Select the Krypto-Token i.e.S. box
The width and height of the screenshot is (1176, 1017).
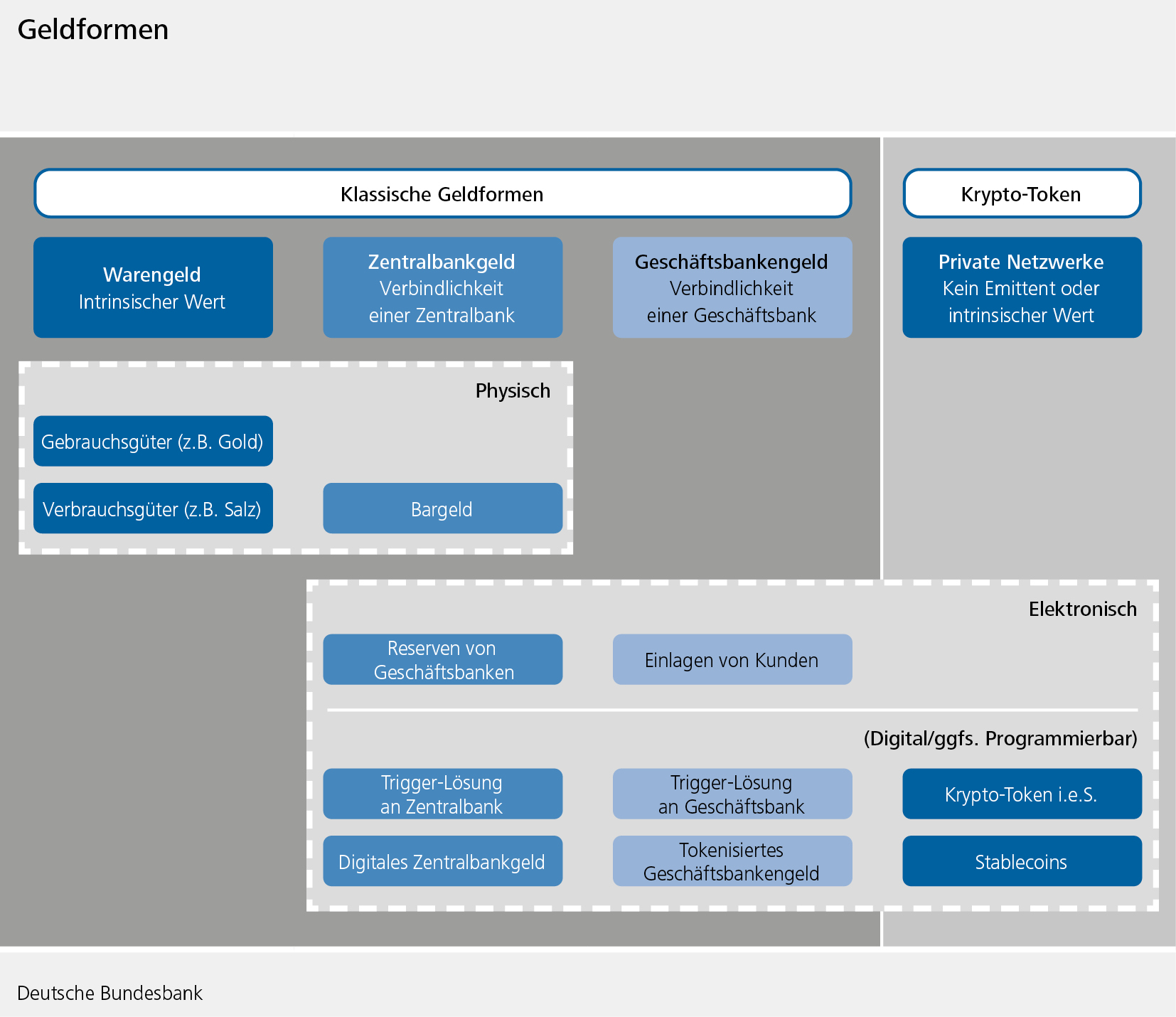1022,794
